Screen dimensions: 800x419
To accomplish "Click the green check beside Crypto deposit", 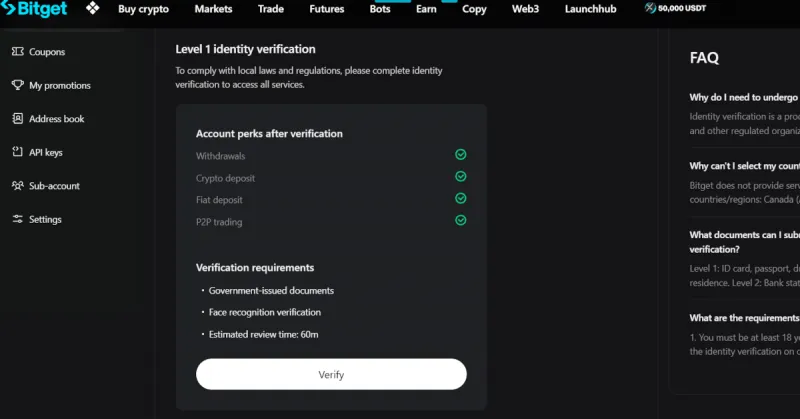I will tap(461, 176).
